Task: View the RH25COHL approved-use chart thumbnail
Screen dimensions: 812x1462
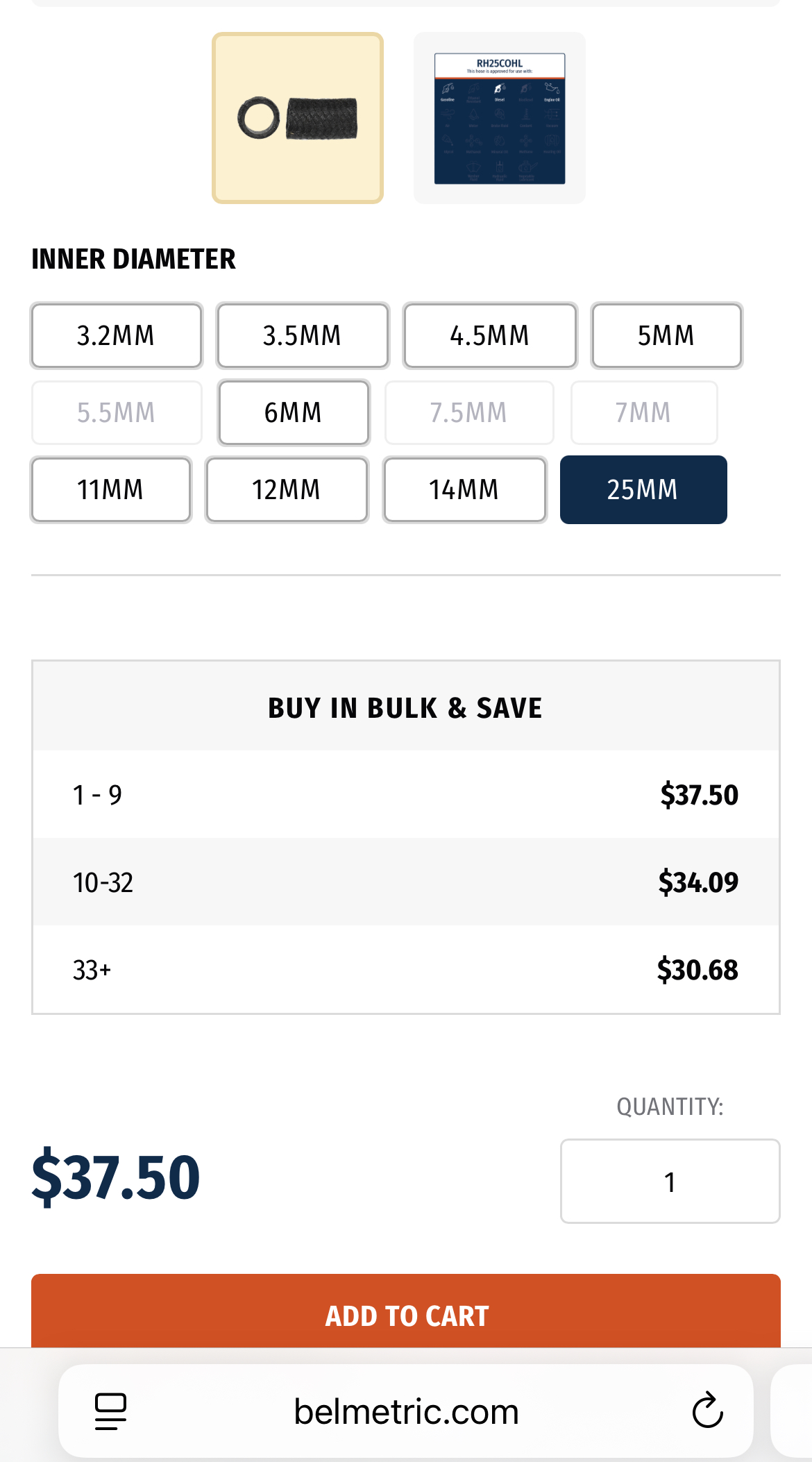Action: point(500,118)
